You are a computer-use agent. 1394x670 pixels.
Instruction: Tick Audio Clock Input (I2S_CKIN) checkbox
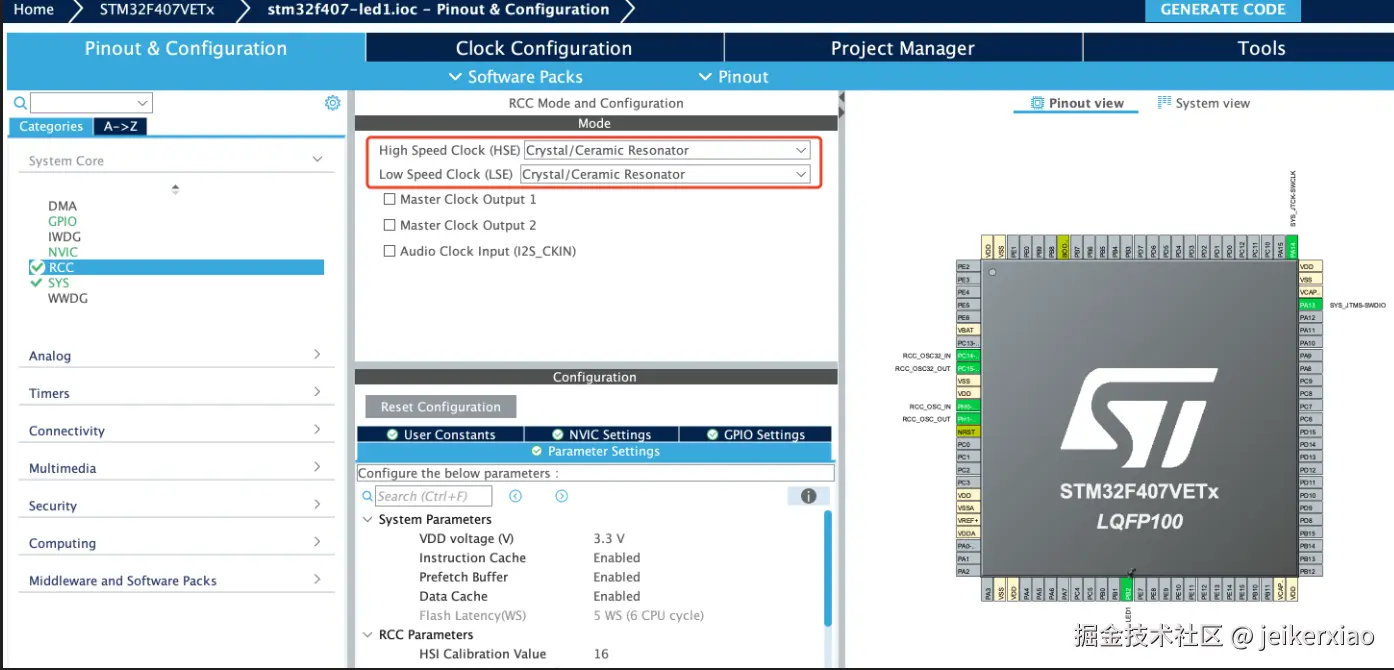click(x=390, y=251)
